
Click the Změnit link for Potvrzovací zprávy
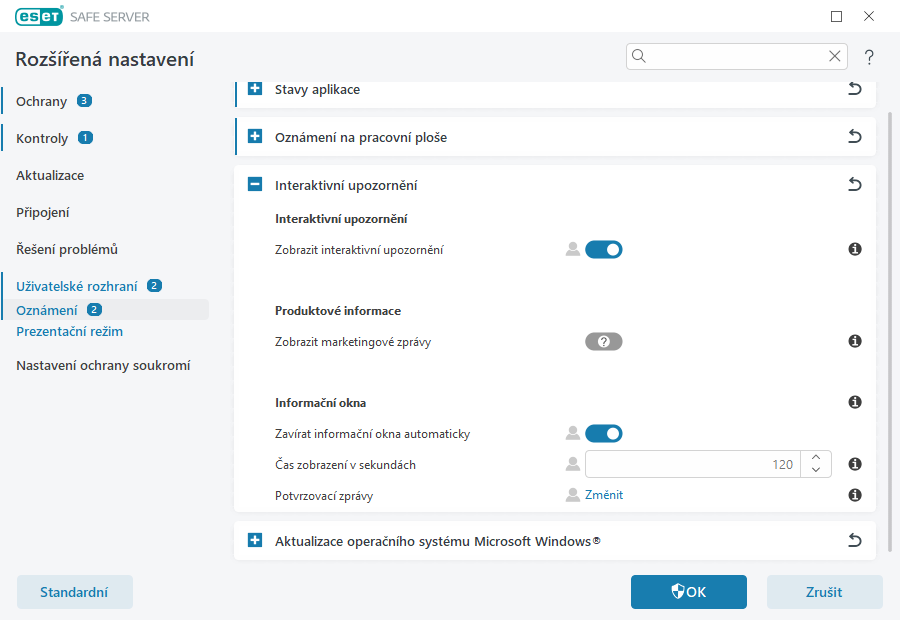pyautogui.click(x=604, y=495)
